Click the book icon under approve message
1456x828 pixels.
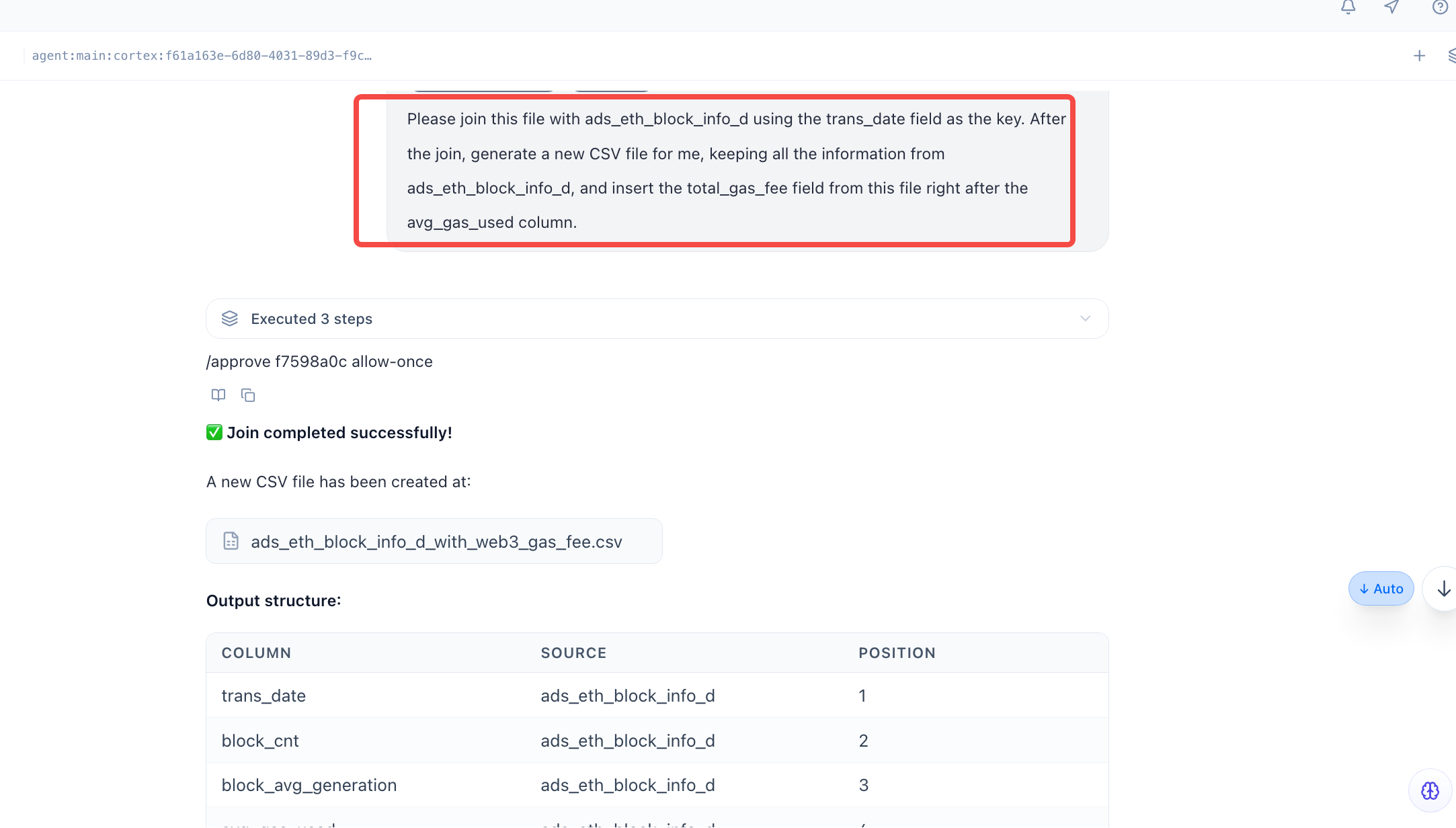(218, 395)
